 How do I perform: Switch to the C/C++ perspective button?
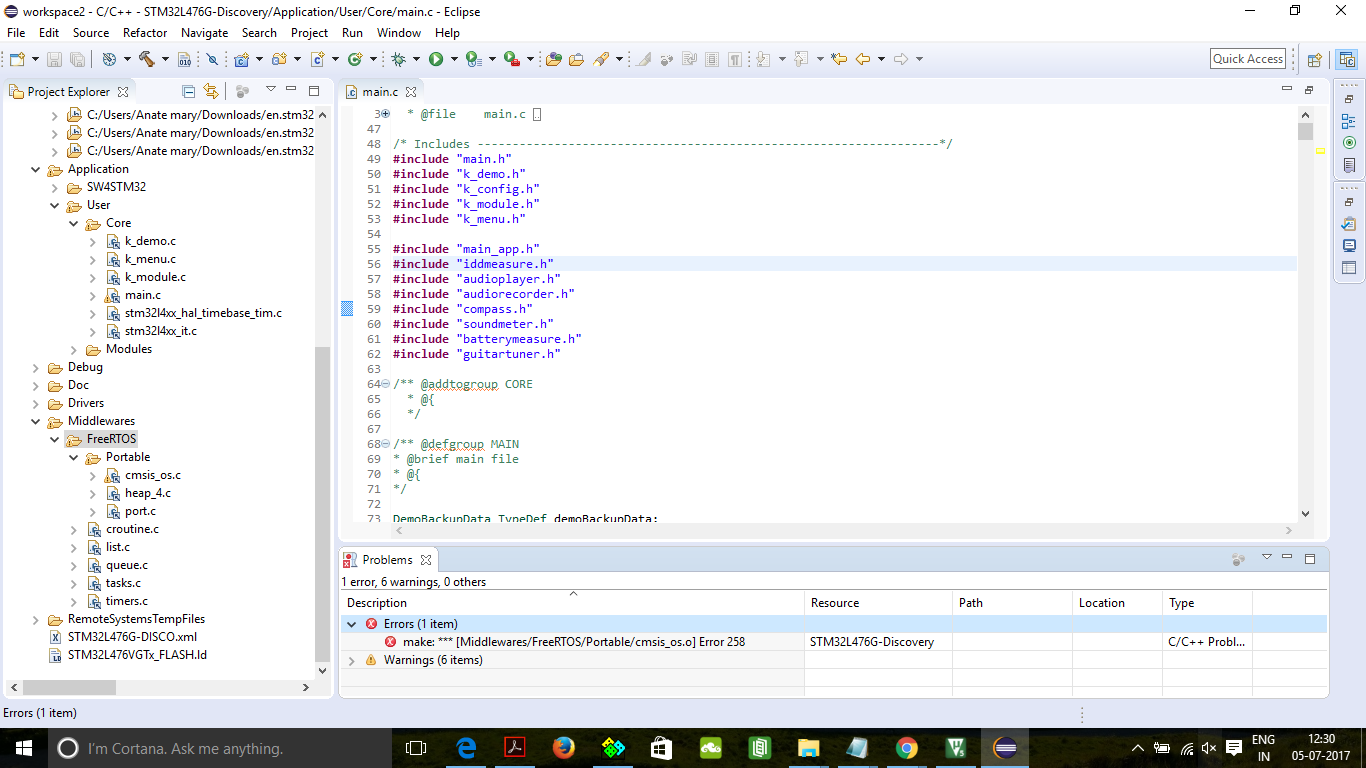1346,59
